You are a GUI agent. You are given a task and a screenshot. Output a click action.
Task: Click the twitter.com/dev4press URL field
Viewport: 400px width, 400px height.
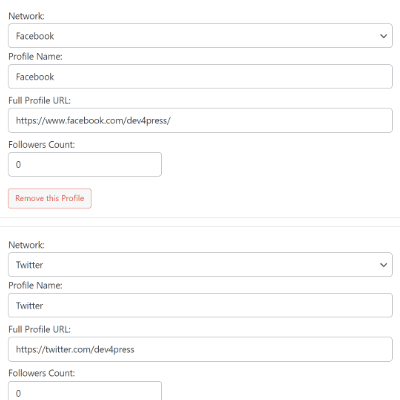click(200, 349)
